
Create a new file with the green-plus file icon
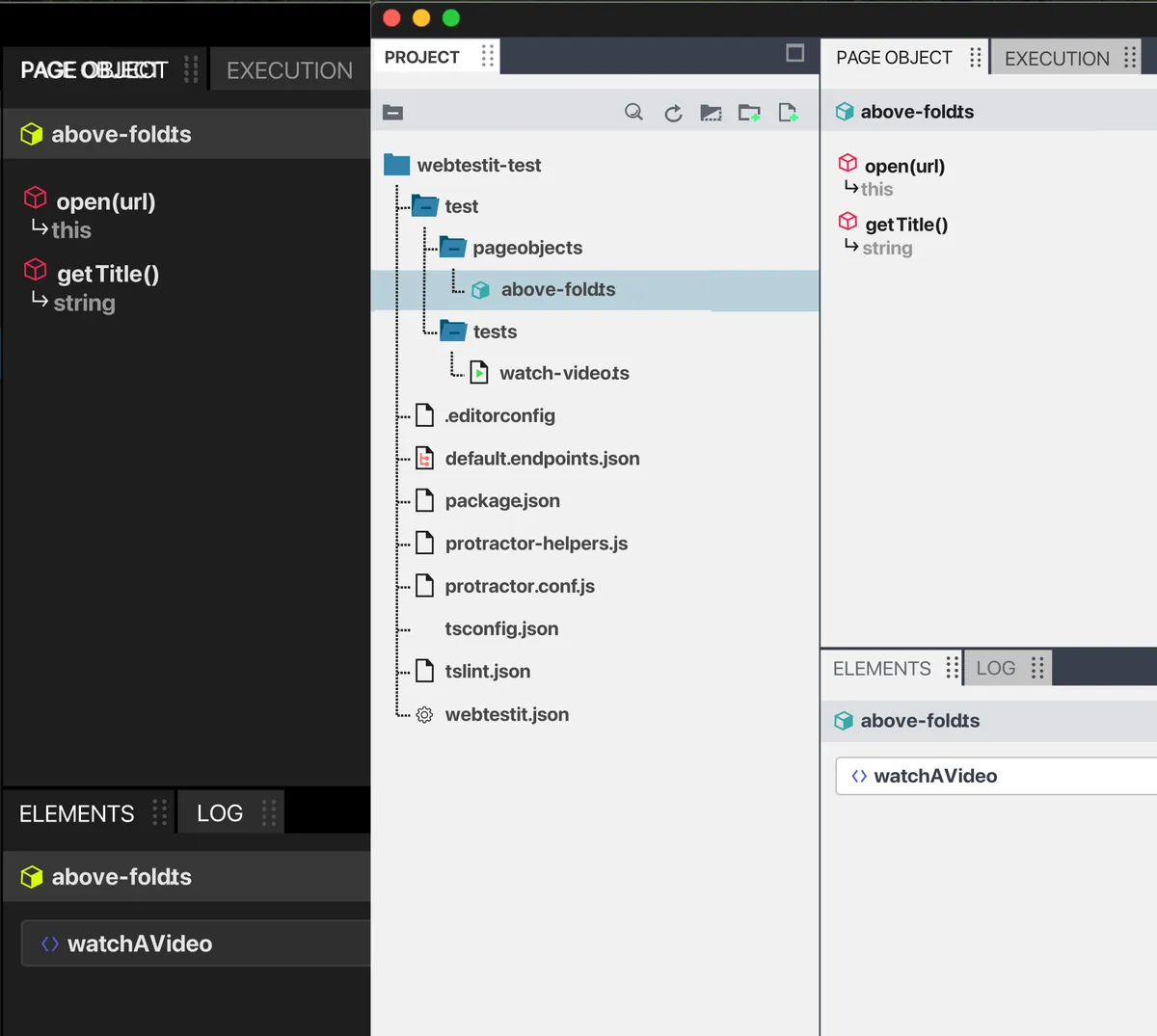pos(788,113)
